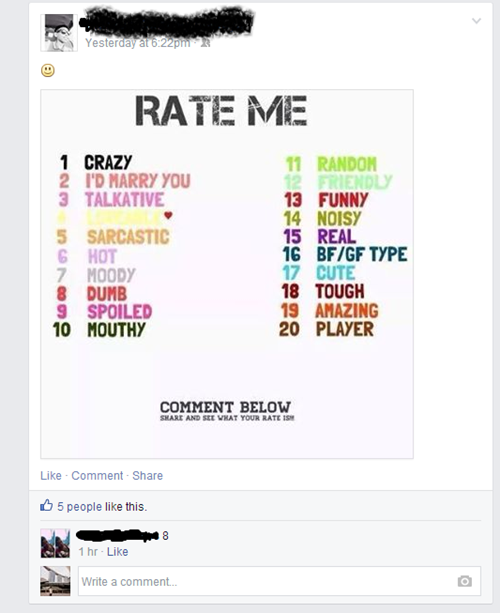Share the post via the Share link

[147, 476]
